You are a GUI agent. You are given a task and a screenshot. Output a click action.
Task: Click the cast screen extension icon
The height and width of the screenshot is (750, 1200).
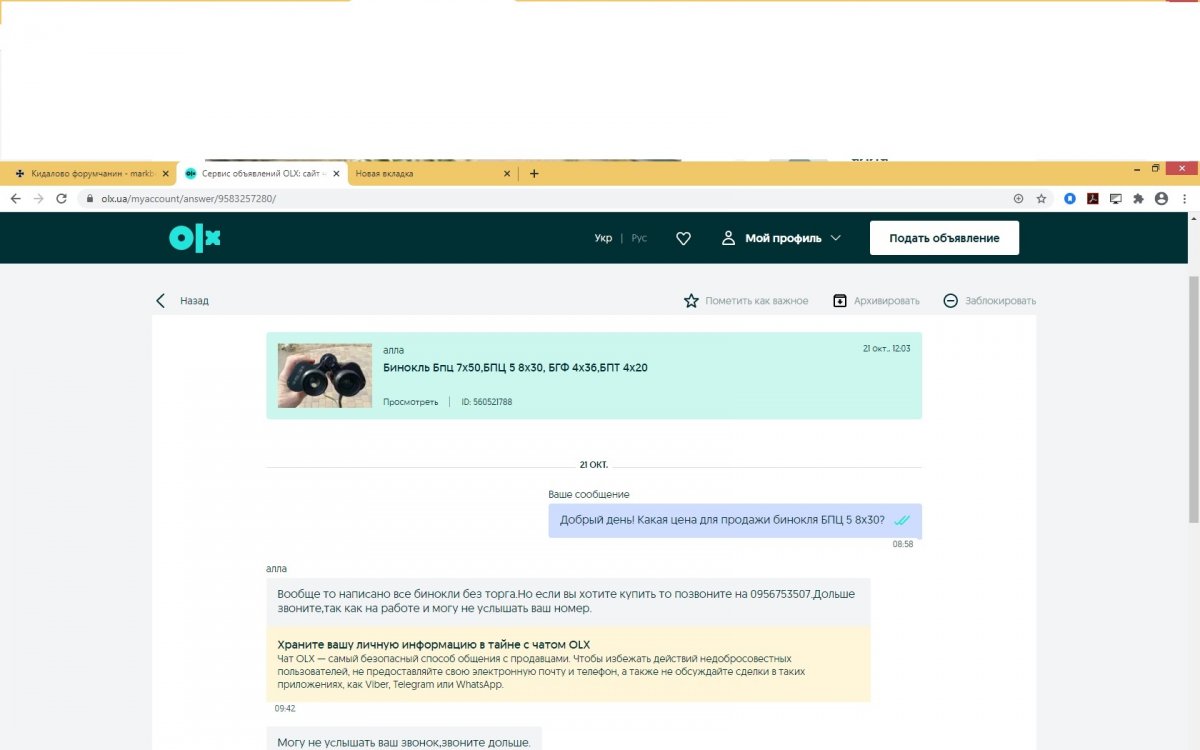click(1116, 199)
